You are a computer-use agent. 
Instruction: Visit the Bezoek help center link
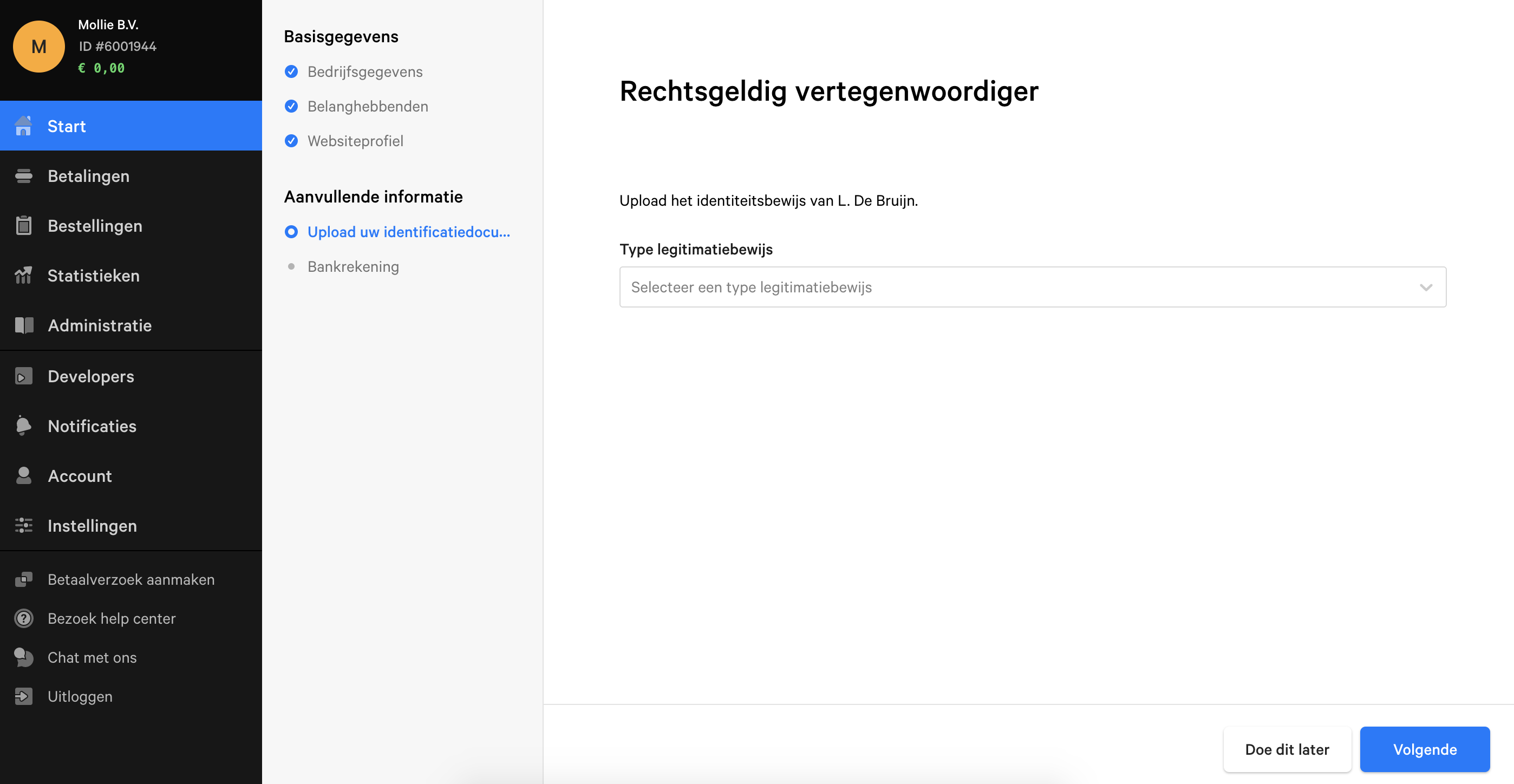point(131,618)
